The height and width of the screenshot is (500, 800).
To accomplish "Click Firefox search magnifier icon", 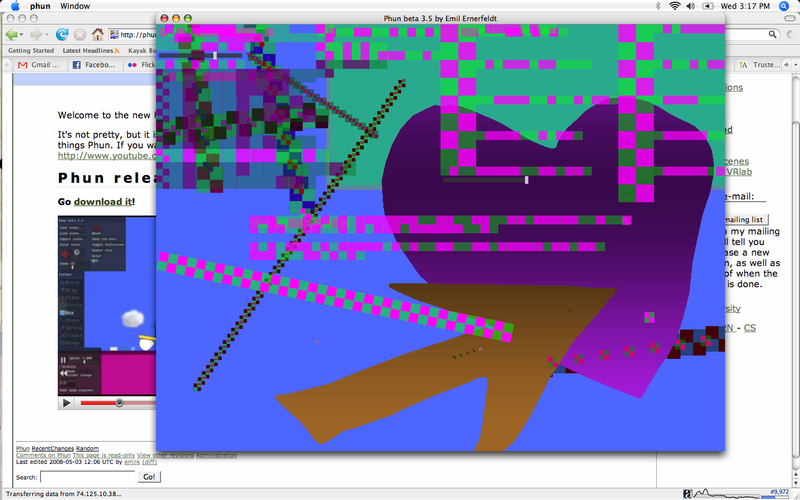I will coord(773,34).
